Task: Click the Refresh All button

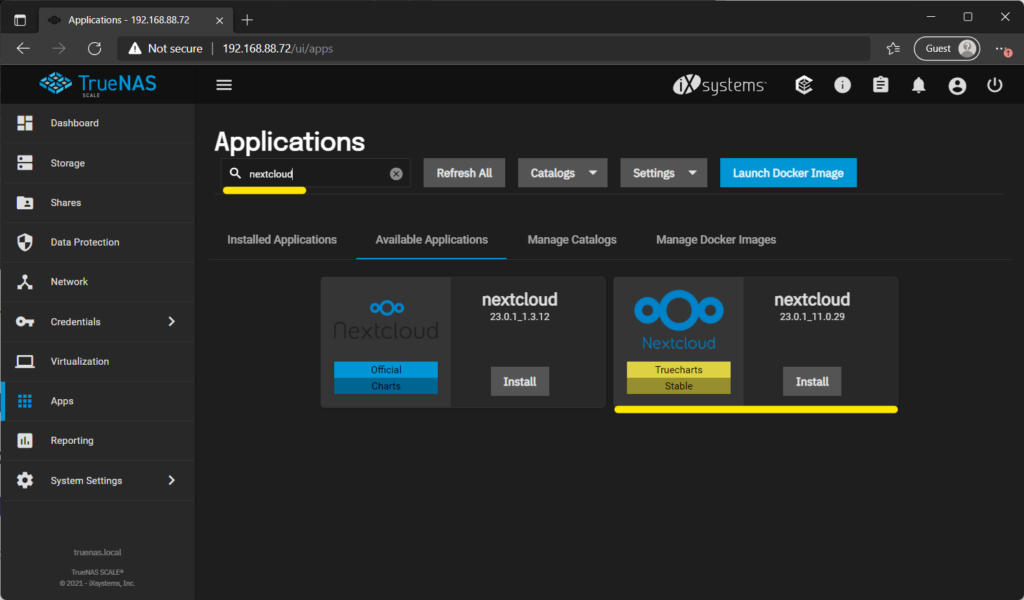Action: (464, 173)
